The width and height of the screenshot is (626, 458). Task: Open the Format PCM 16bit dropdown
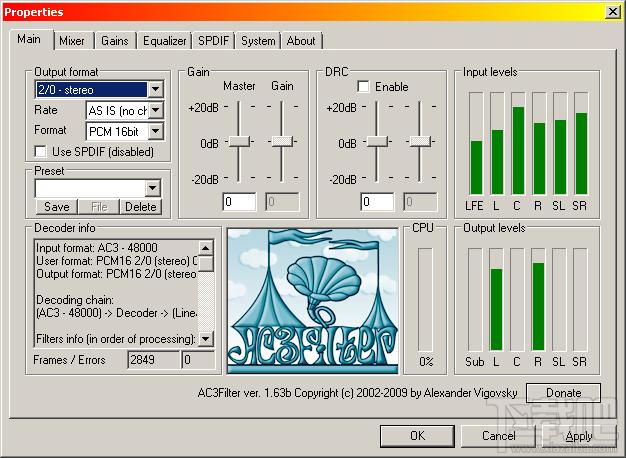coord(156,131)
